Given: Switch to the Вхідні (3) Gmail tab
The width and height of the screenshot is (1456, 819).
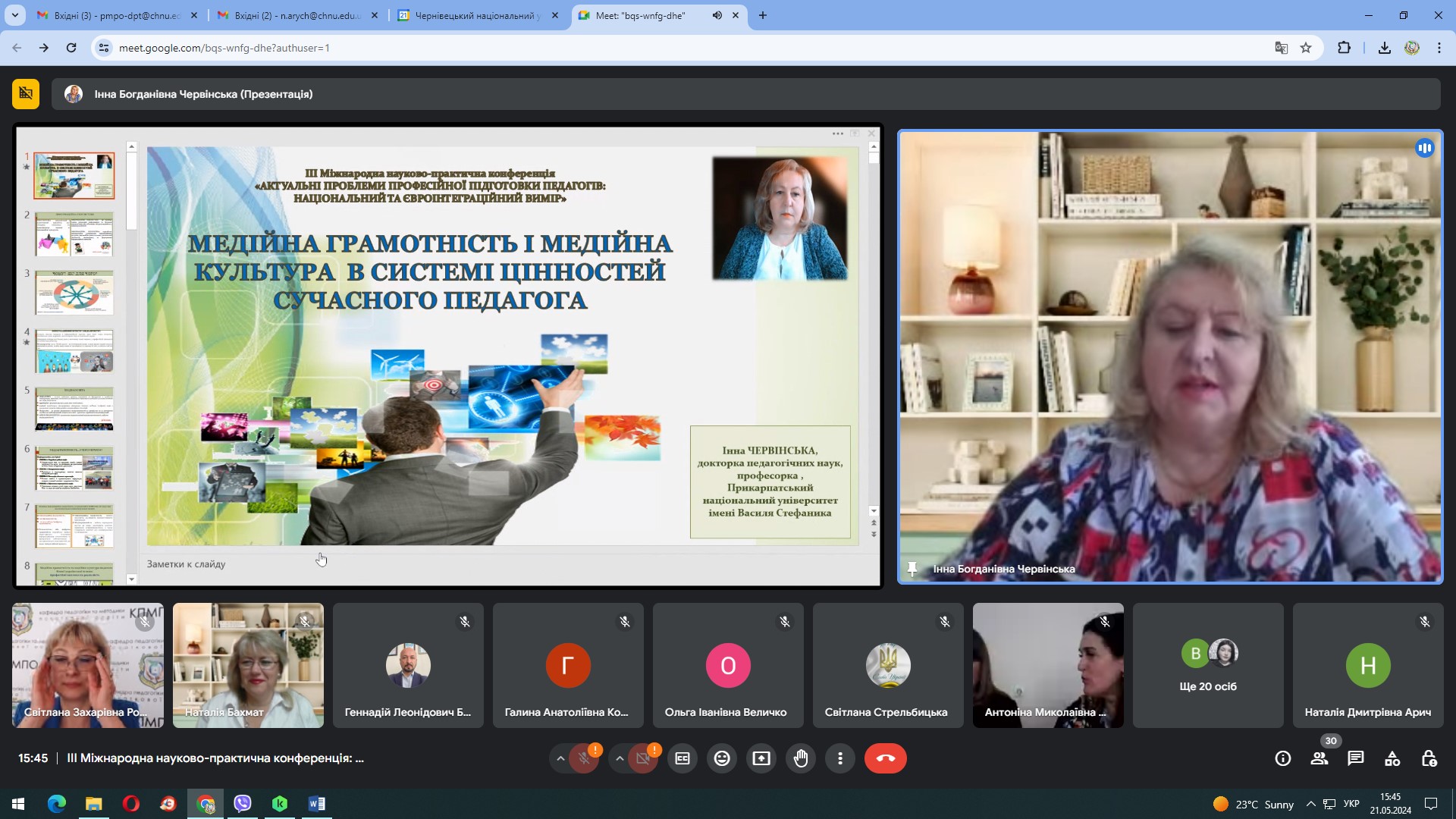Looking at the screenshot, I should pyautogui.click(x=117, y=15).
